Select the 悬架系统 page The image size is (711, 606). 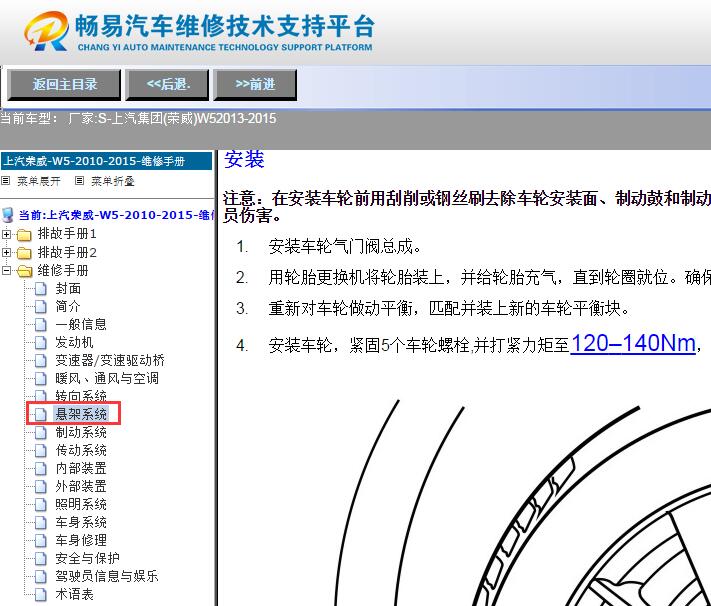point(81,414)
